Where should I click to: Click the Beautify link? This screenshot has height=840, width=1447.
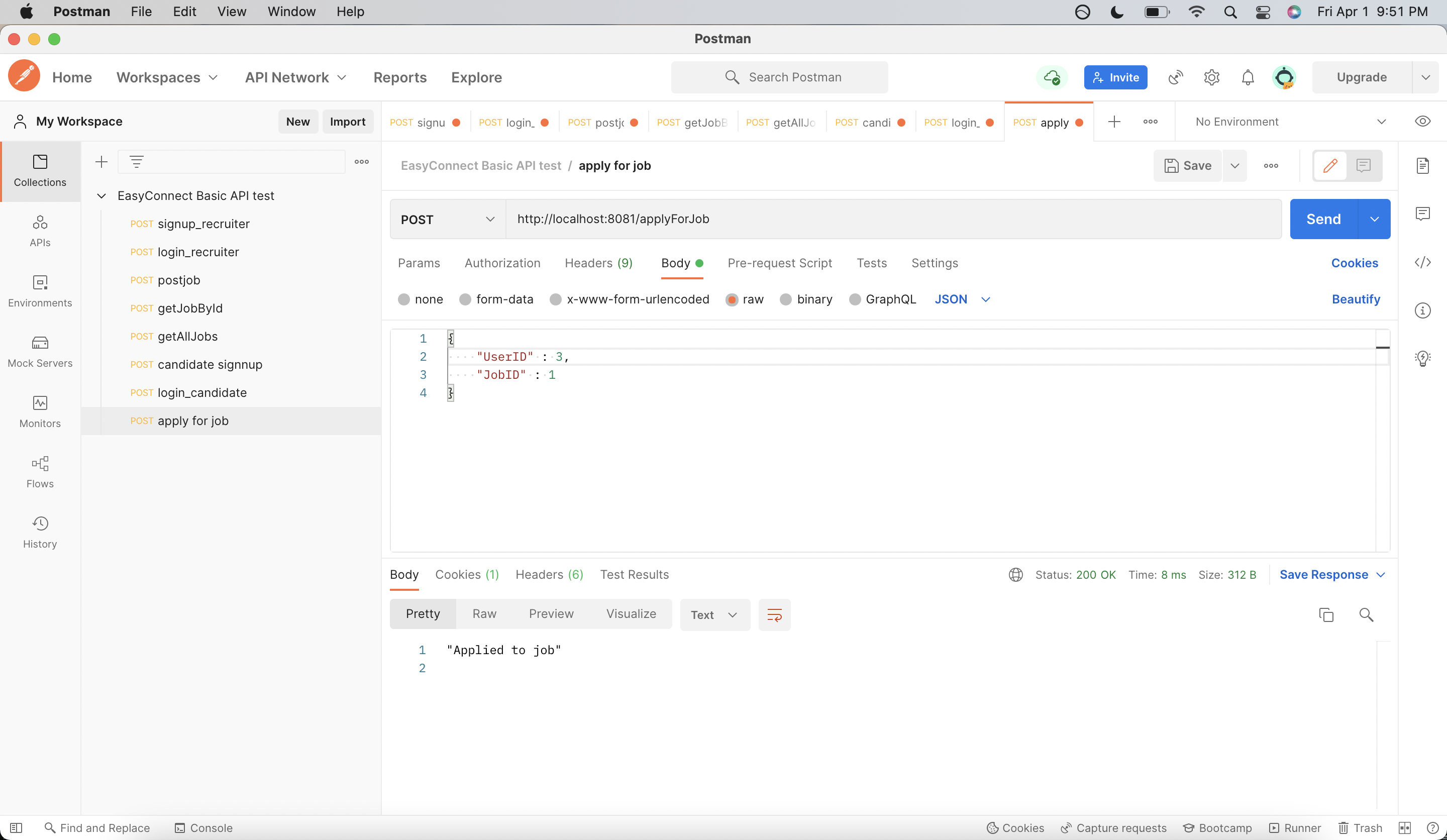click(1355, 299)
